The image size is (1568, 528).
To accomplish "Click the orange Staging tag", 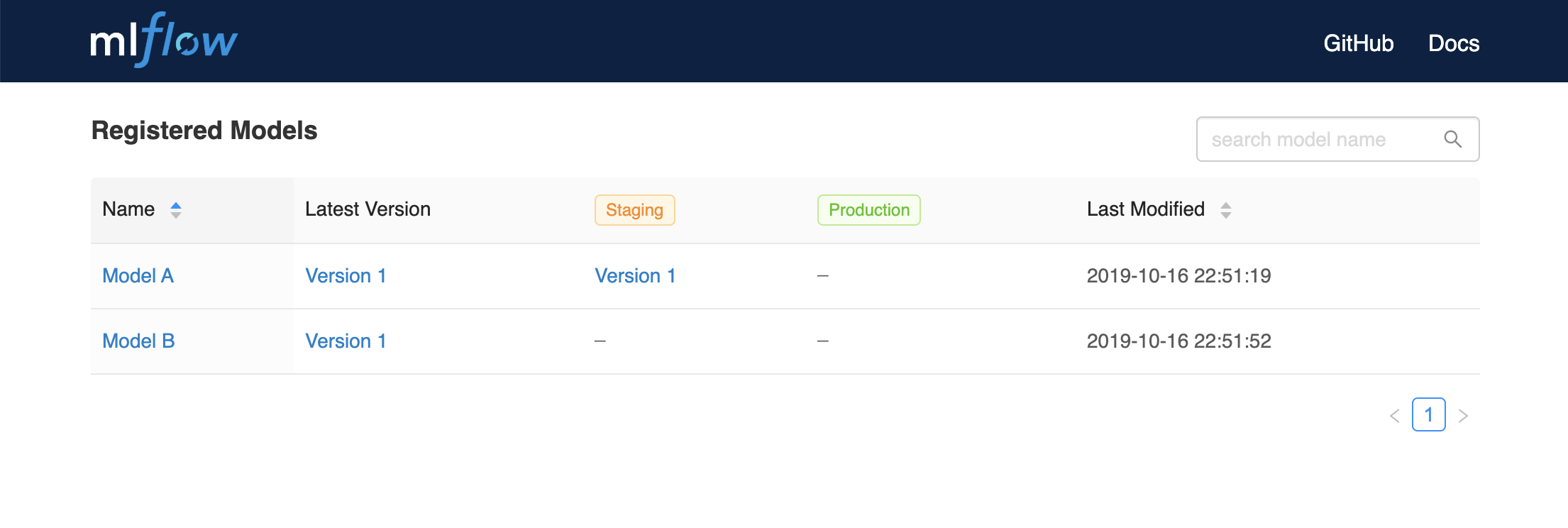I will [x=634, y=210].
